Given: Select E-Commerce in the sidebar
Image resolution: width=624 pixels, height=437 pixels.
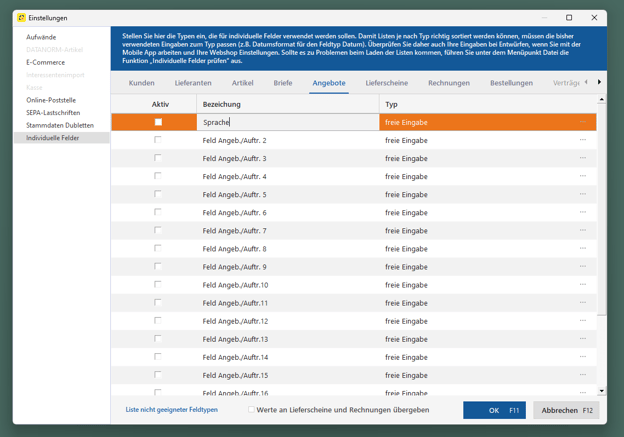Looking at the screenshot, I should pos(45,62).
